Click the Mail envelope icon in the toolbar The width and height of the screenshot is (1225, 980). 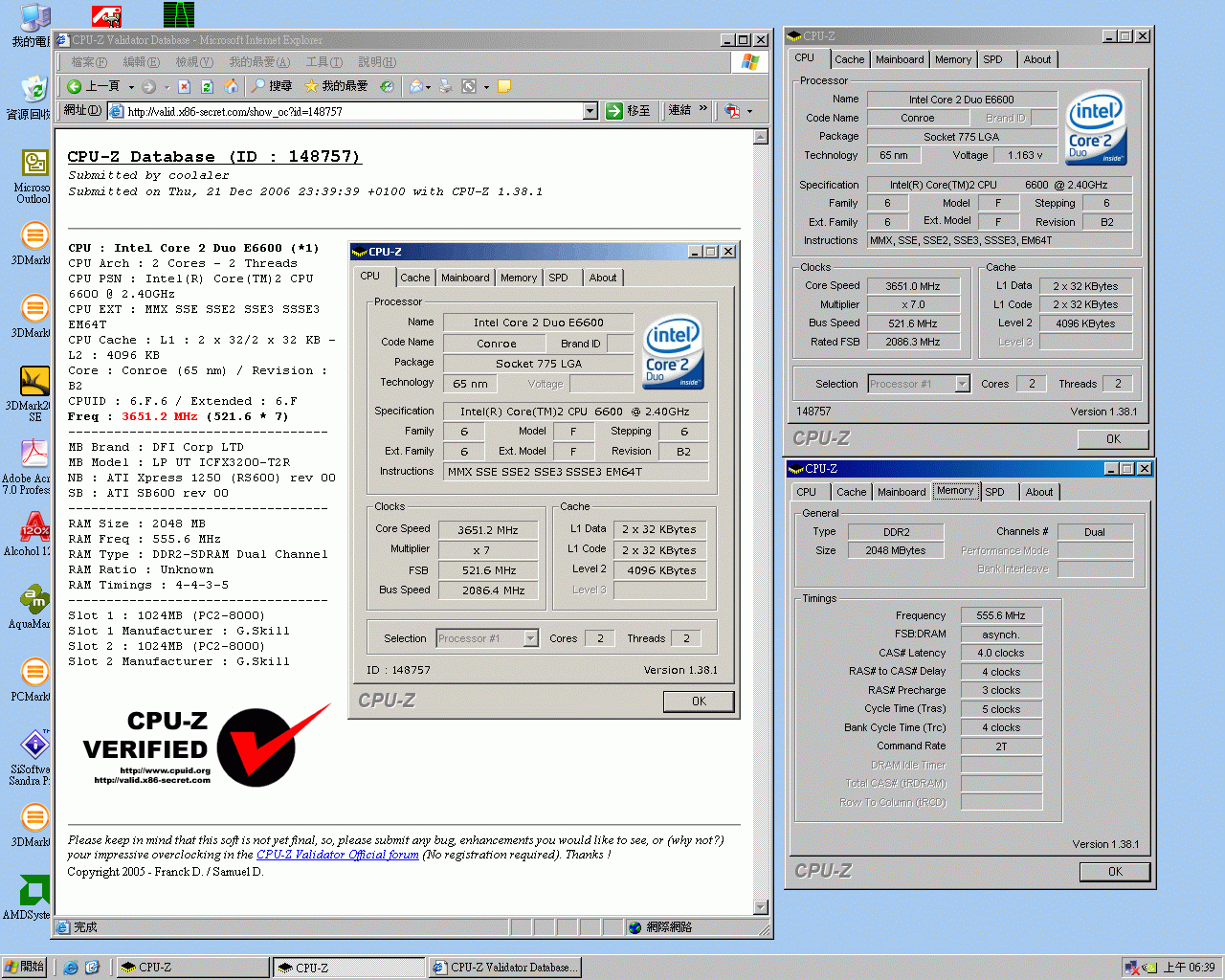[415, 86]
